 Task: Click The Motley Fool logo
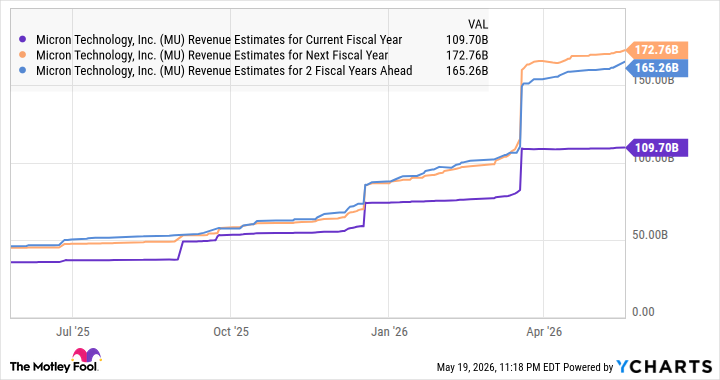pyautogui.click(x=55, y=361)
